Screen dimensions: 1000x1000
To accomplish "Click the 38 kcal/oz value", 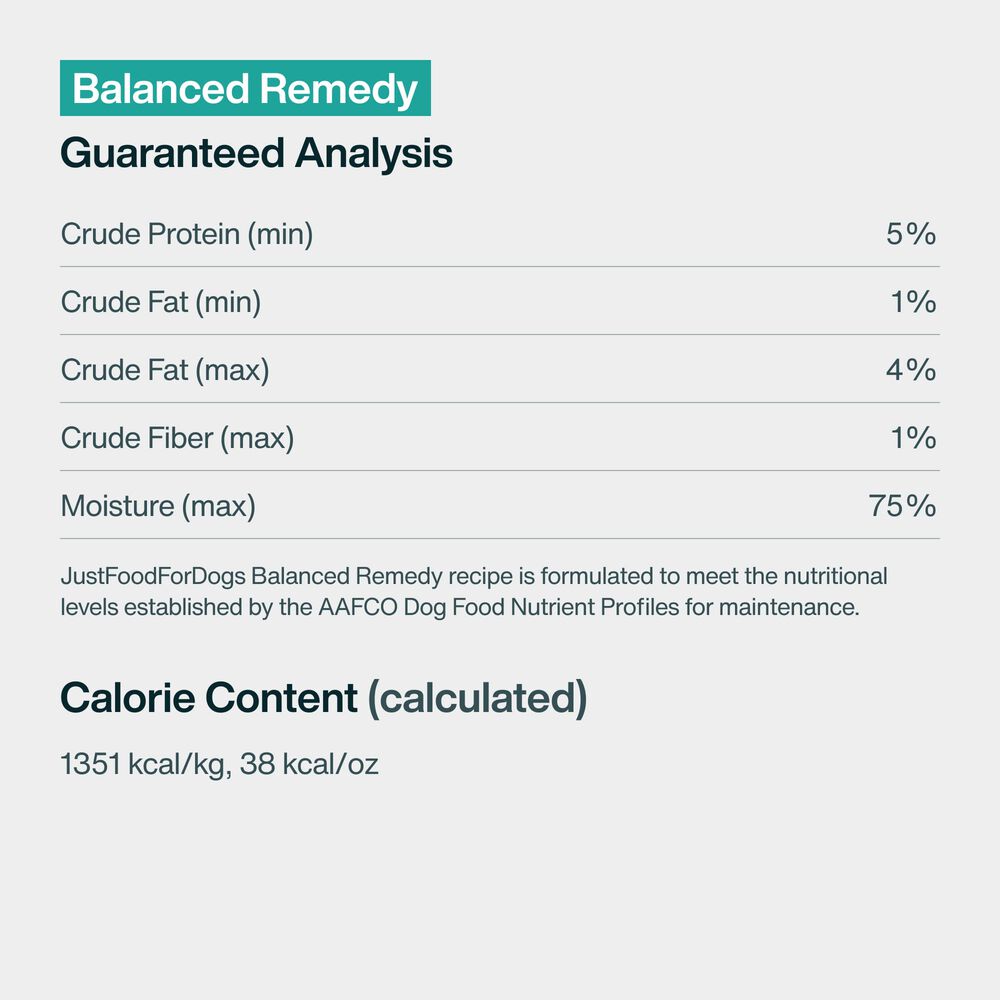I will coord(309,765).
